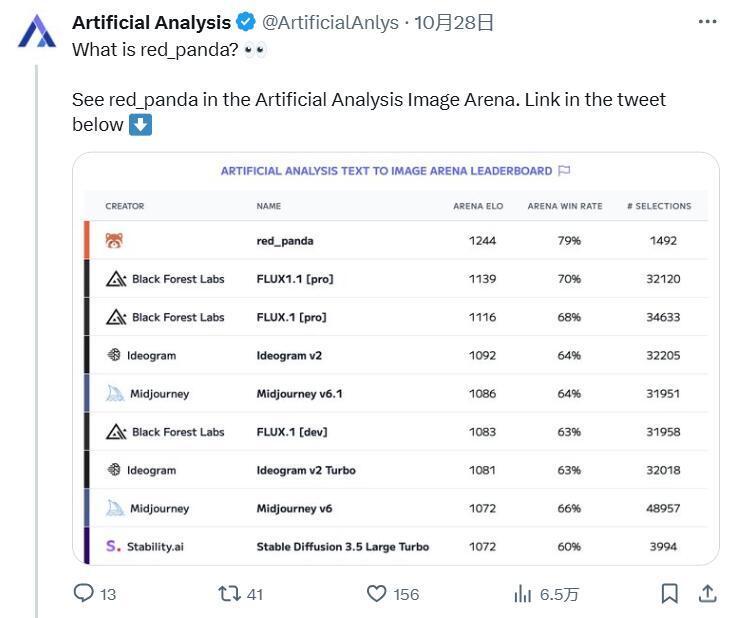This screenshot has width=736, height=618.
Task: Click the flag icon beside the leaderboard title
Action: [564, 171]
